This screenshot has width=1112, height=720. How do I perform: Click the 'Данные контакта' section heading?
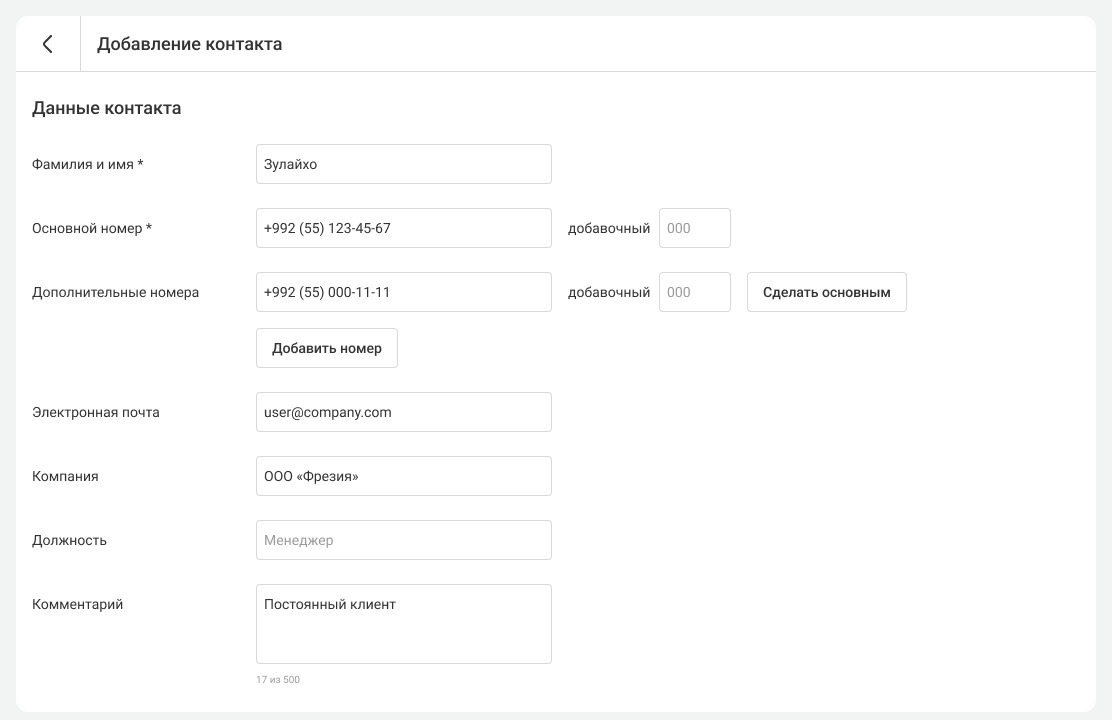pos(107,108)
